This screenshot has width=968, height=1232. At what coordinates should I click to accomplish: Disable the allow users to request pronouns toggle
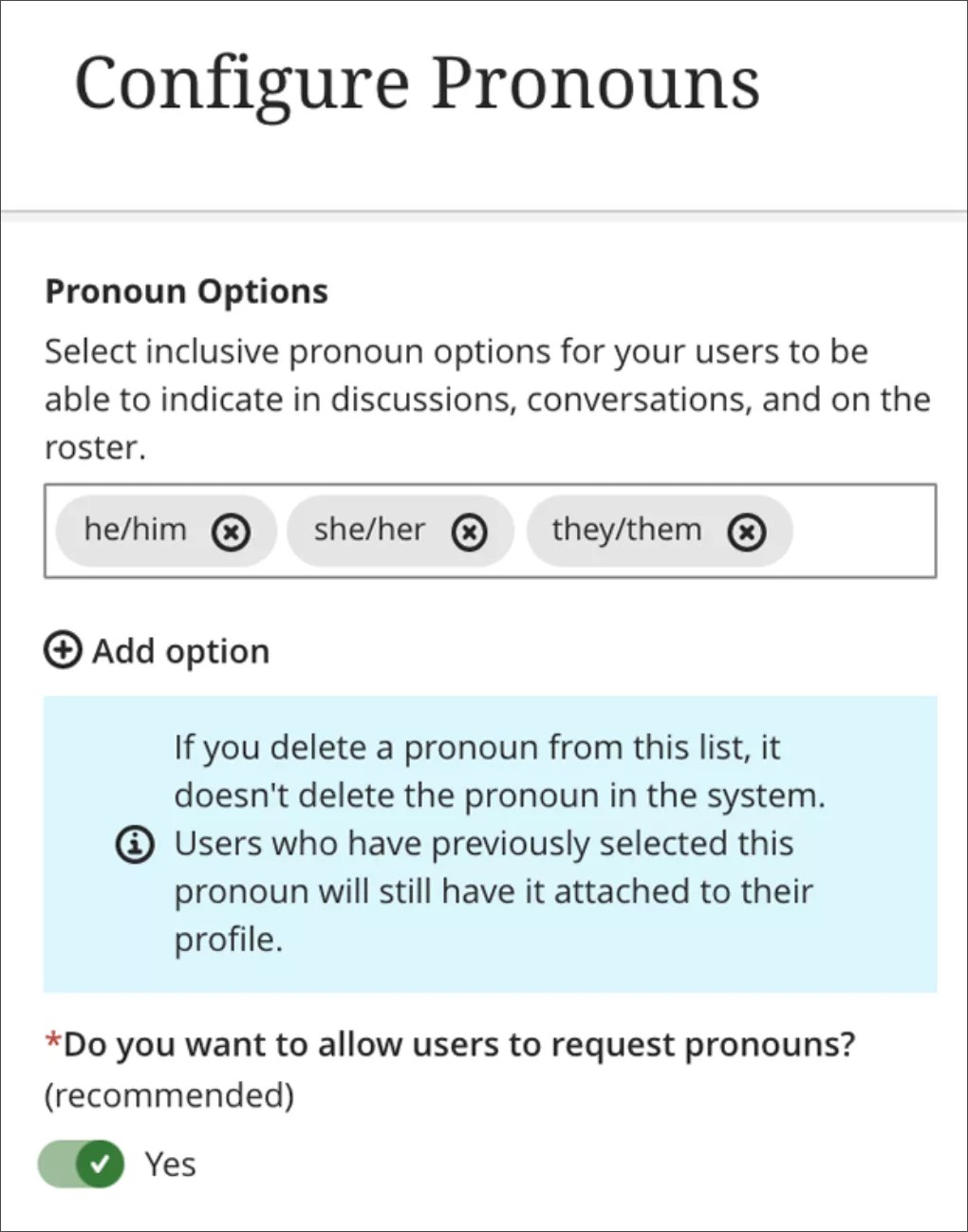click(x=81, y=1163)
